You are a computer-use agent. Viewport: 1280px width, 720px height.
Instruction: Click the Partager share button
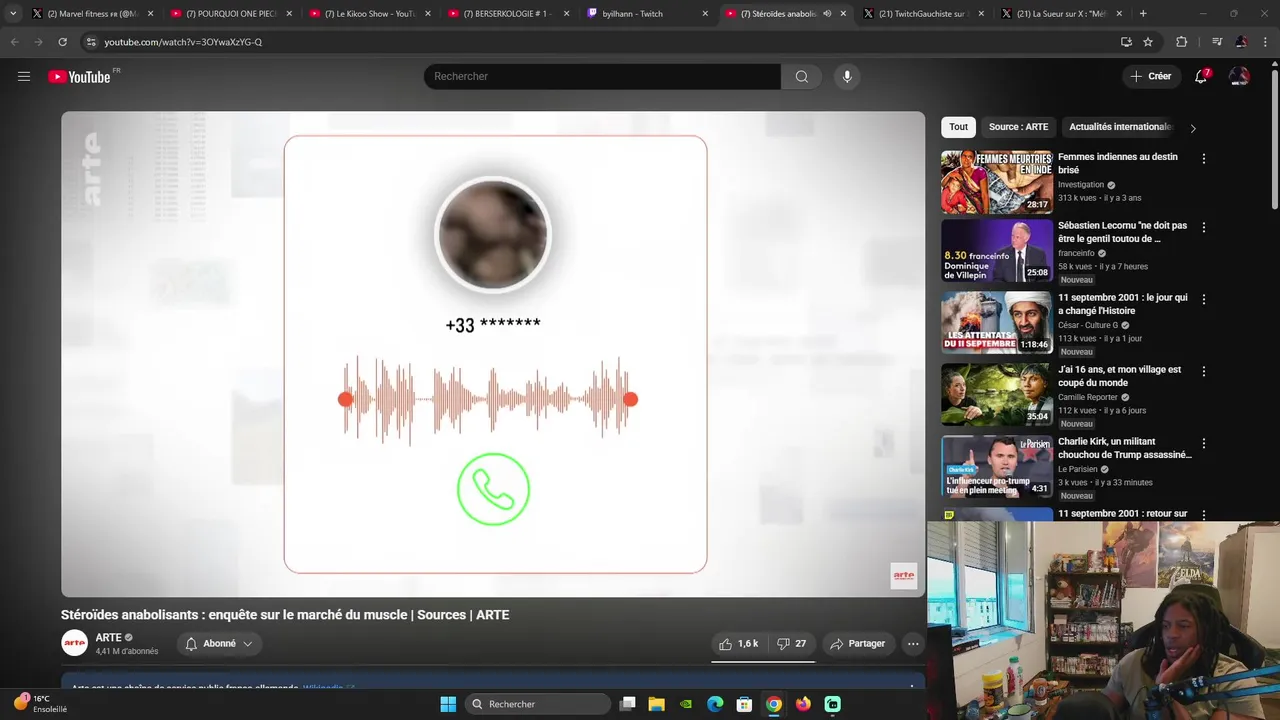coord(857,644)
